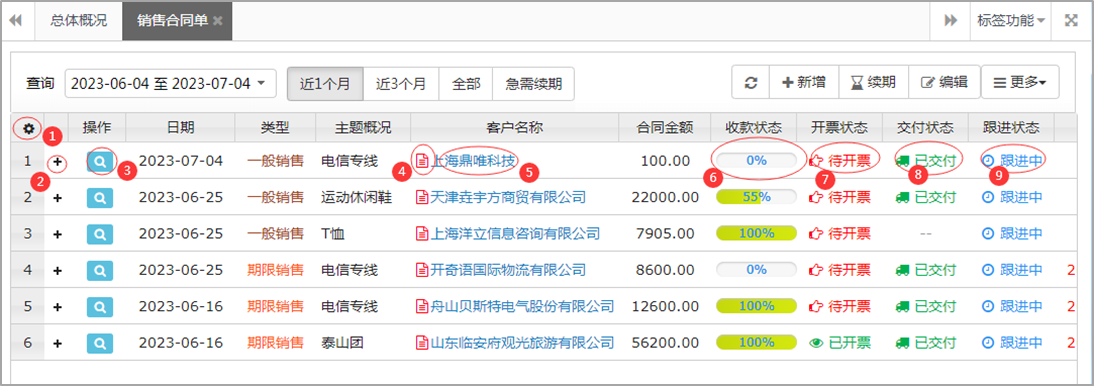Image resolution: width=1094 pixels, height=386 pixels.
Task: Click 跟进中 clock icon in row 3
Action: point(988,234)
